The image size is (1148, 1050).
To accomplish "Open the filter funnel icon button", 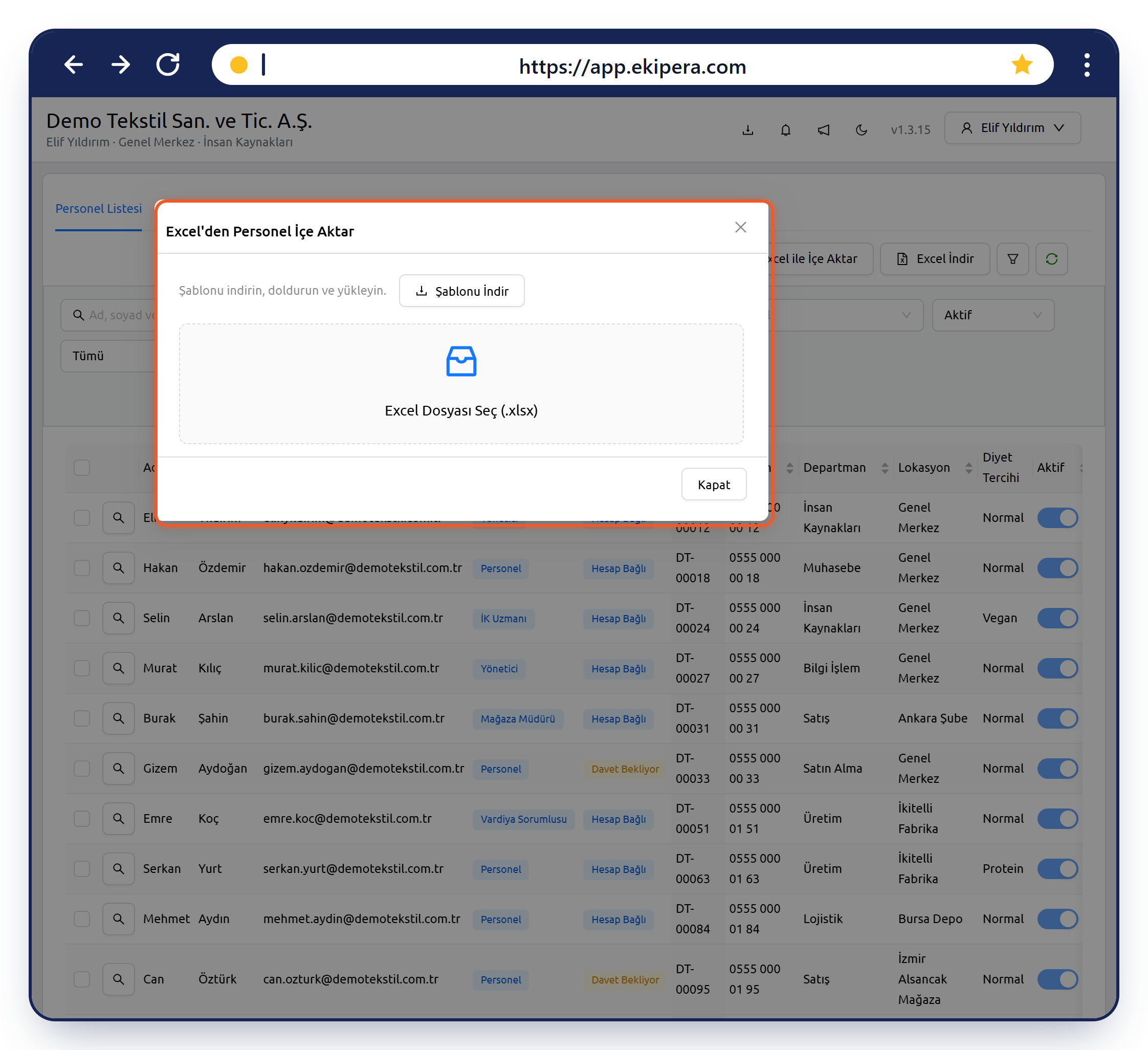I will (1012, 259).
